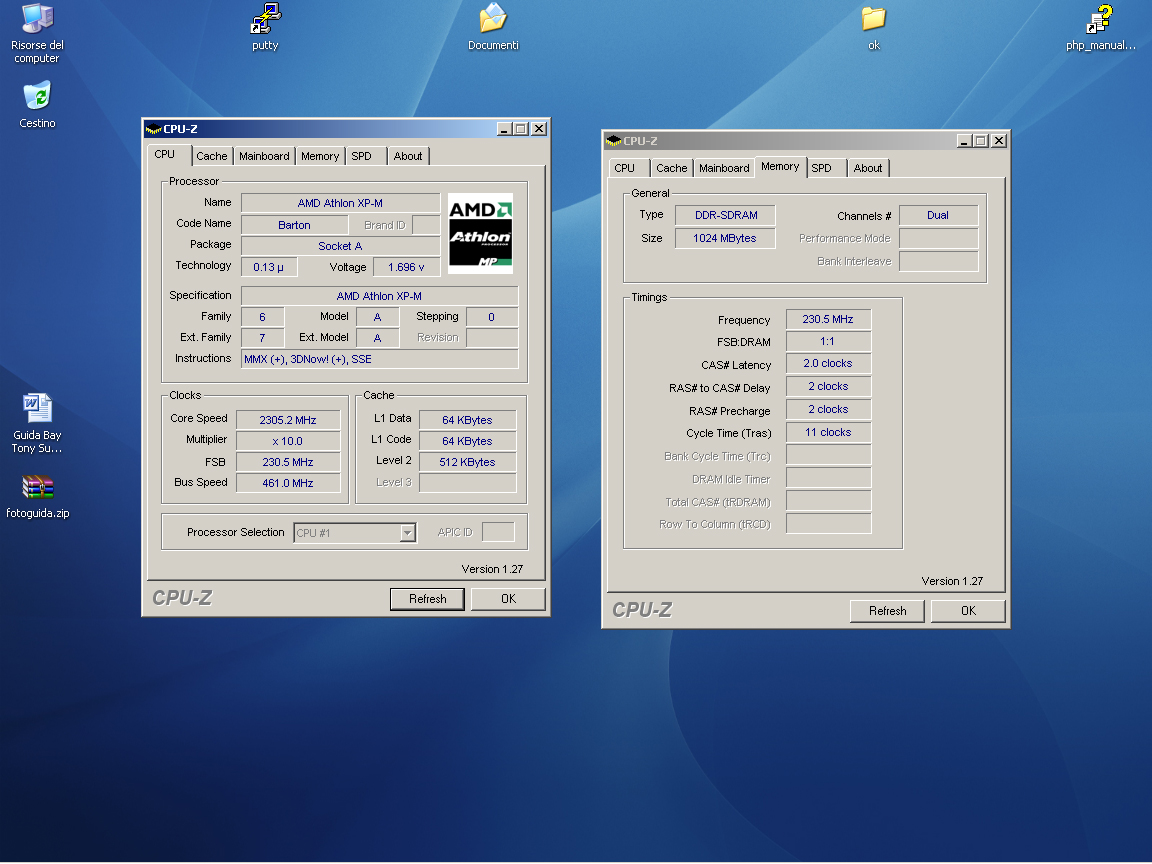Click OK in the left CPU-Z window
Image resolution: width=1152 pixels, height=864 pixels.
point(508,599)
